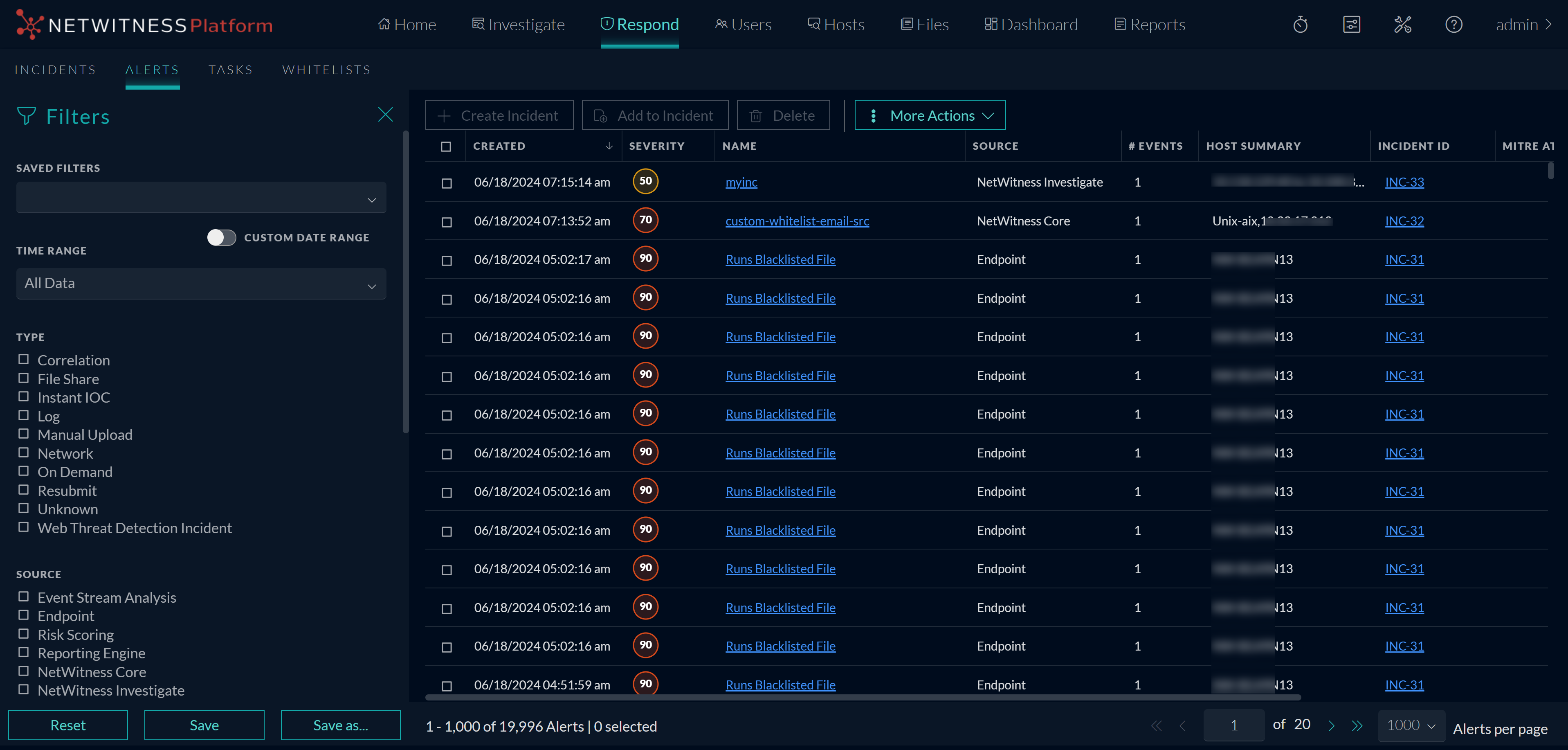Image resolution: width=1568 pixels, height=750 pixels.
Task: Open the jobs stopwatch icon in the header
Action: tap(1300, 25)
